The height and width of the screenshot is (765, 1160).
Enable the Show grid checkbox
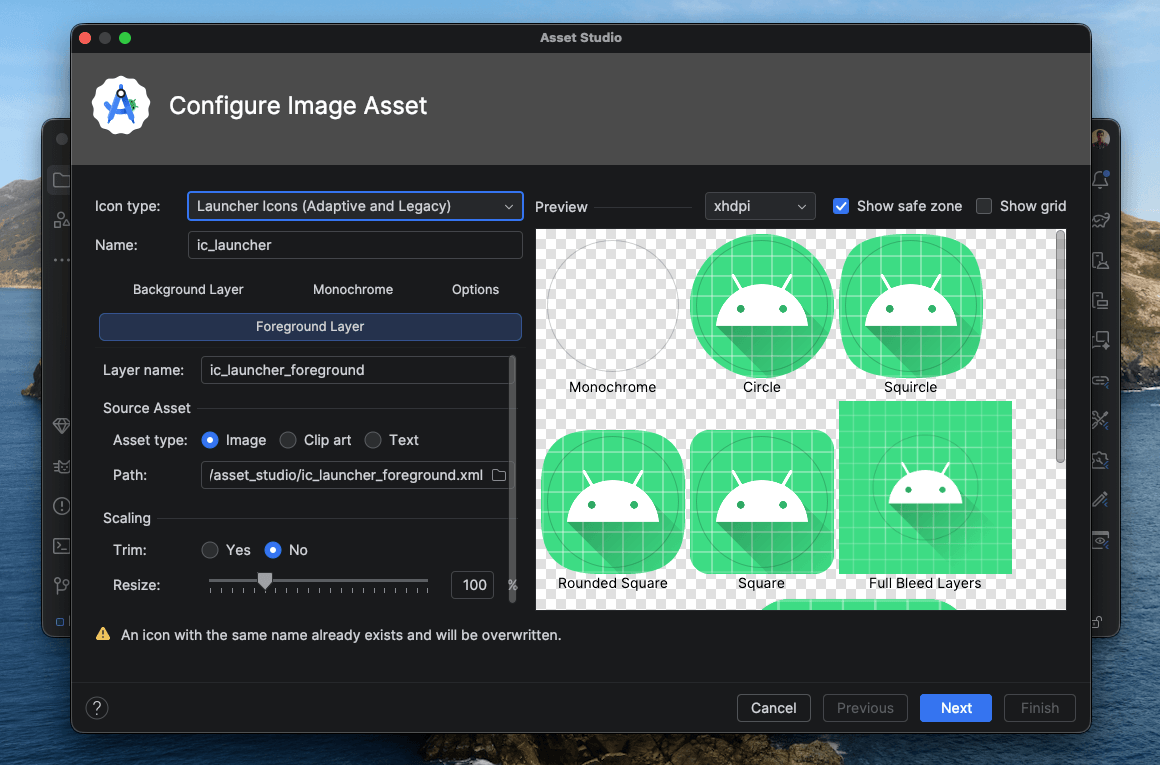pyautogui.click(x=983, y=206)
